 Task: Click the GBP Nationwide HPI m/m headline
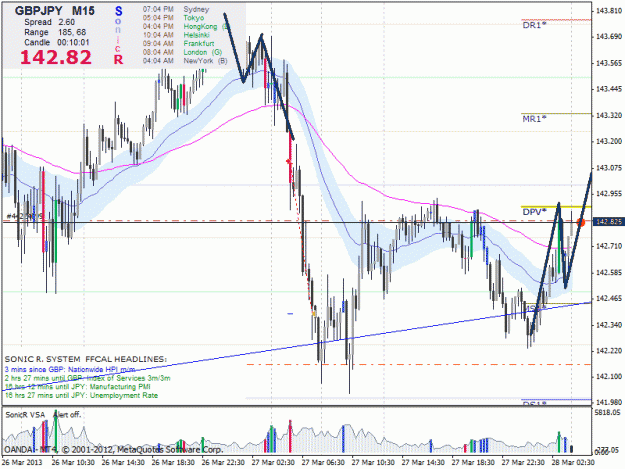click(x=70, y=370)
